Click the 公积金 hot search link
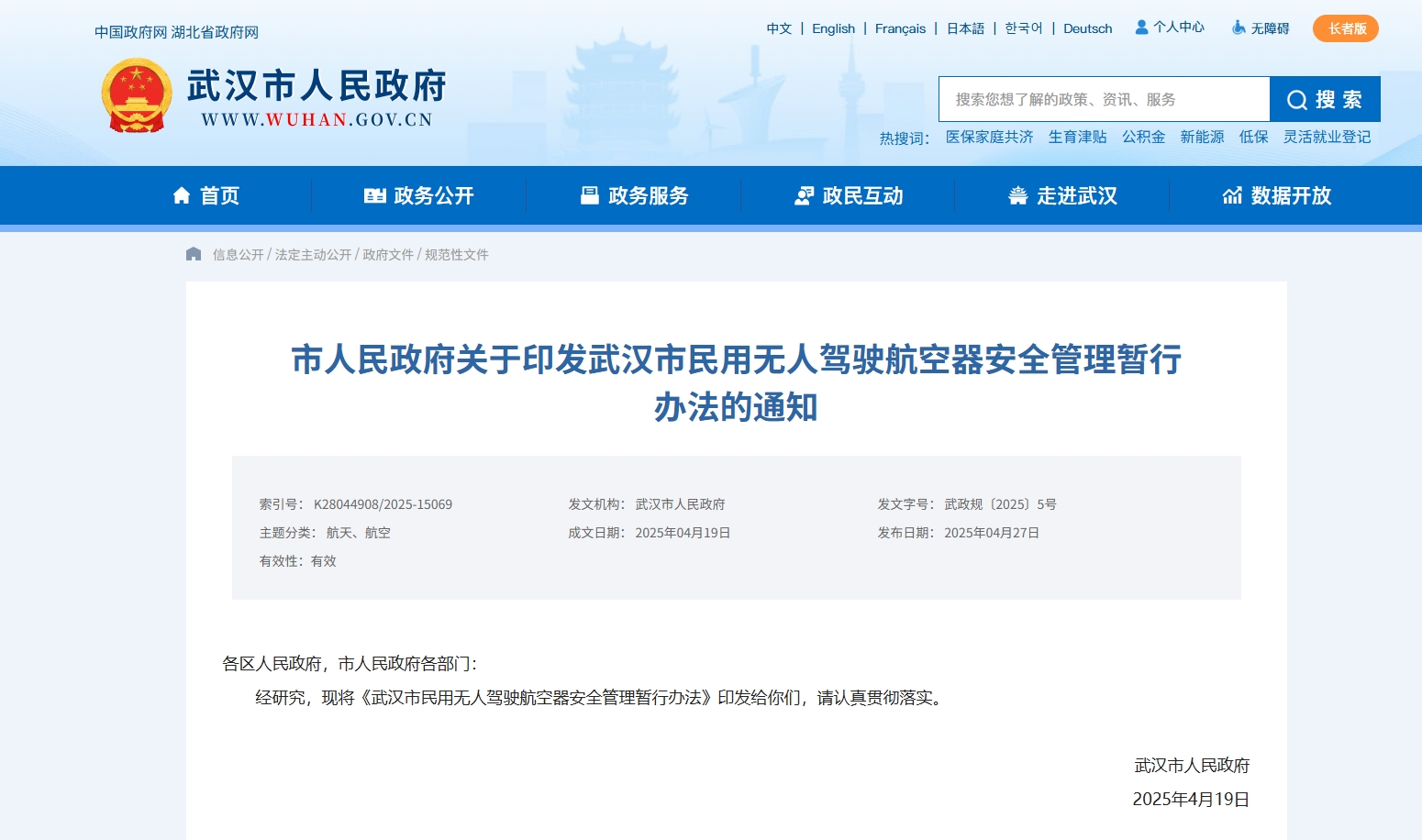The height and width of the screenshot is (840, 1422). pos(1143,137)
